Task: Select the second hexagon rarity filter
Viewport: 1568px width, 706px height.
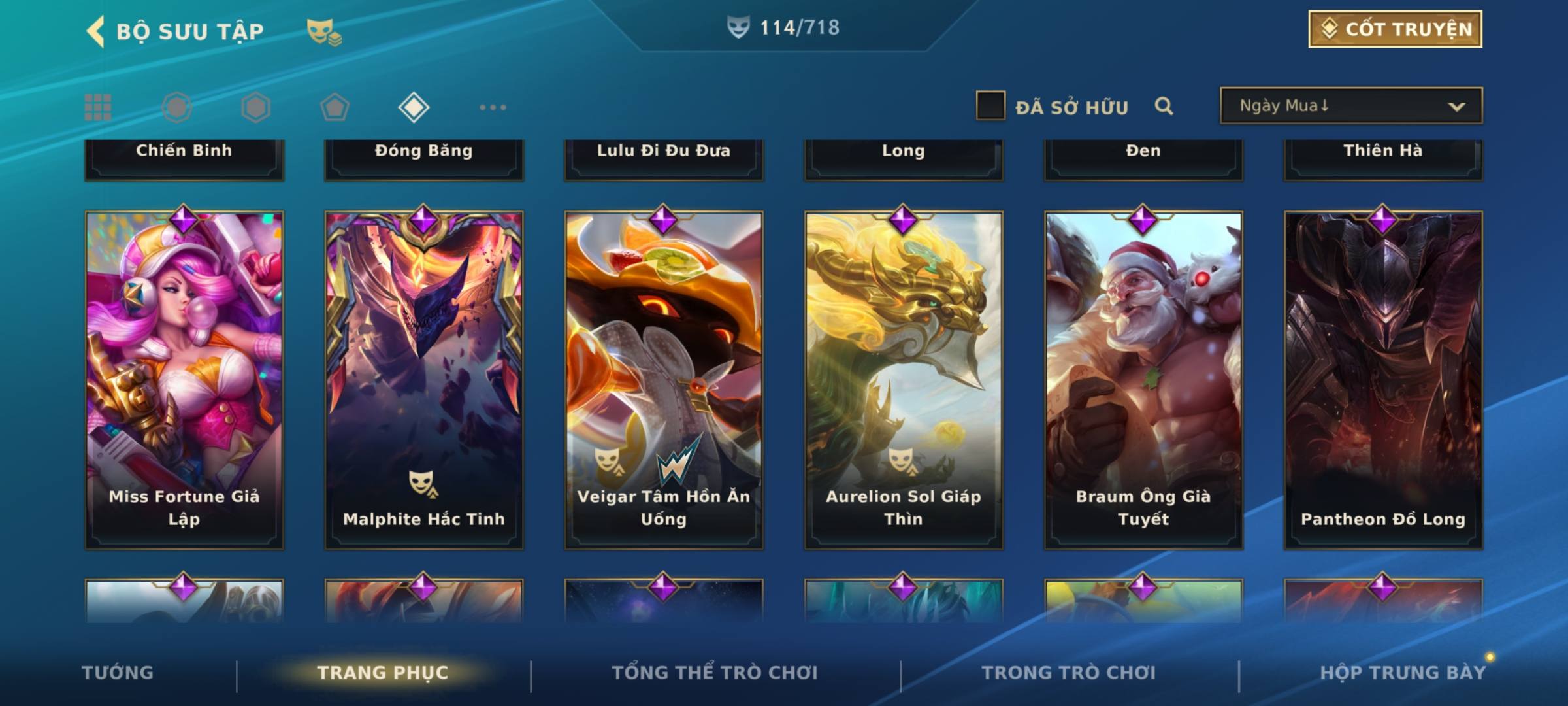Action: [255, 107]
